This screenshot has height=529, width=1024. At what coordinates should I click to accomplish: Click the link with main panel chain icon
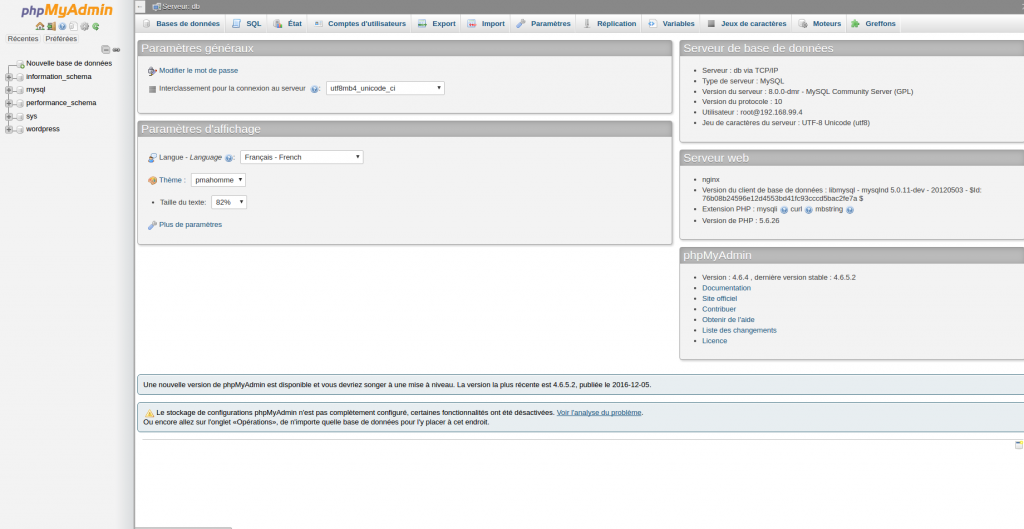pos(116,50)
